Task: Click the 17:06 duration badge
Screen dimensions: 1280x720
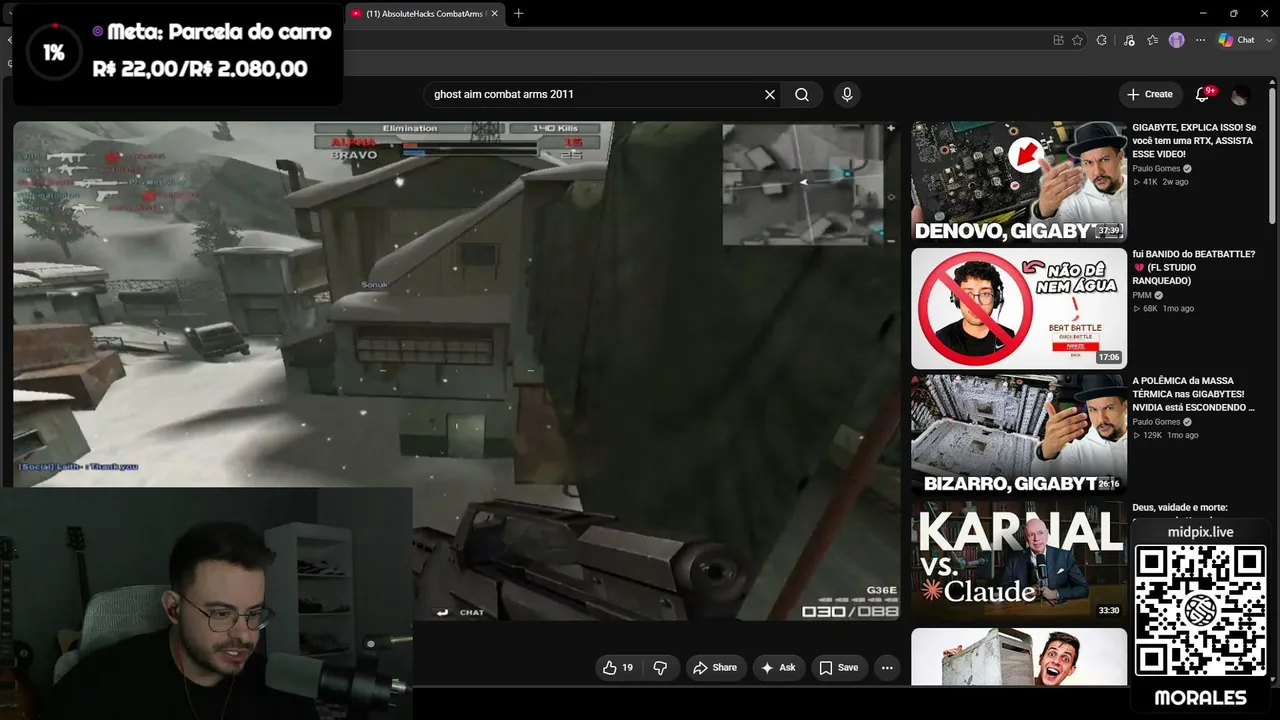Action: 1109,357
